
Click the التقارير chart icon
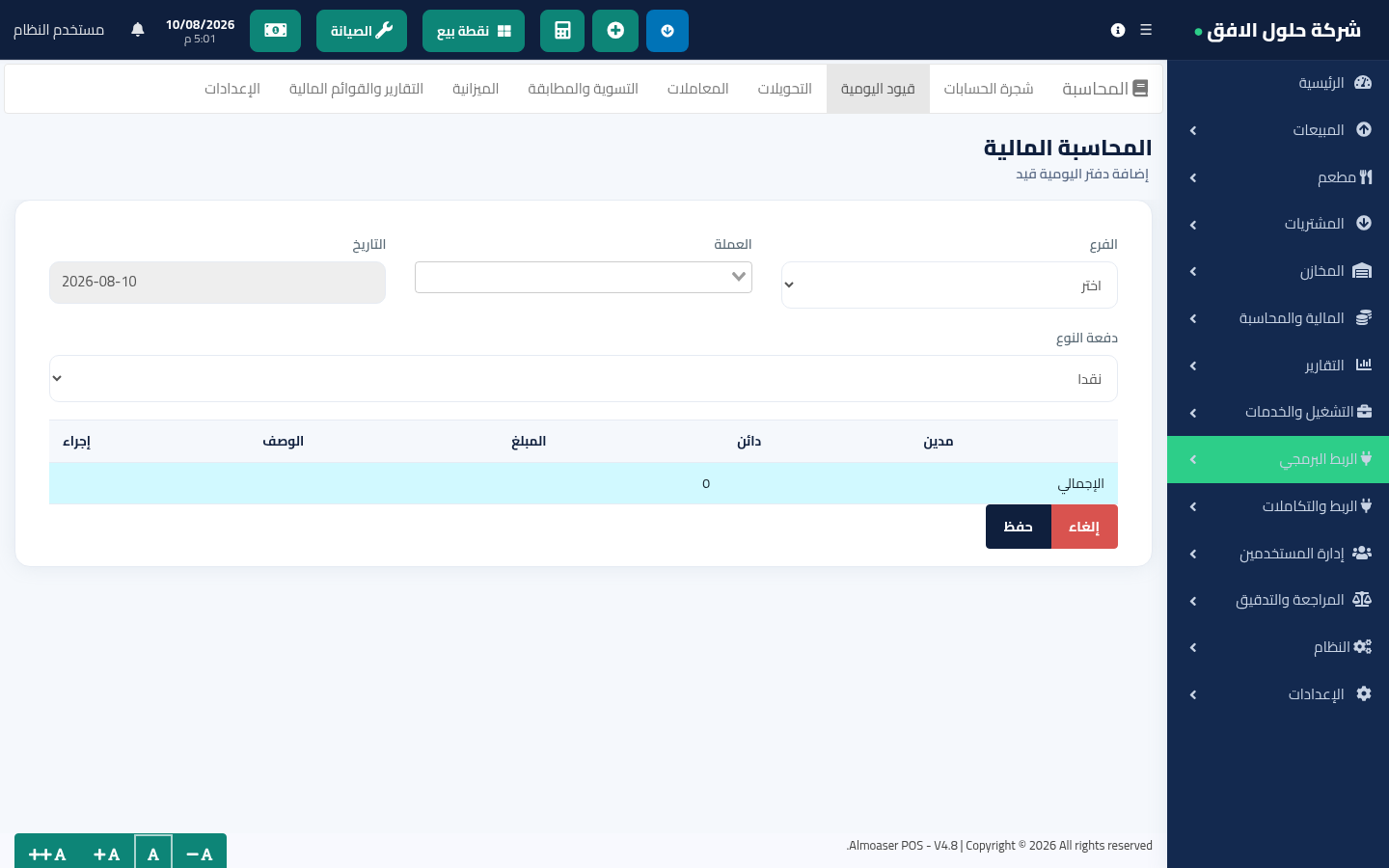pos(1364,365)
